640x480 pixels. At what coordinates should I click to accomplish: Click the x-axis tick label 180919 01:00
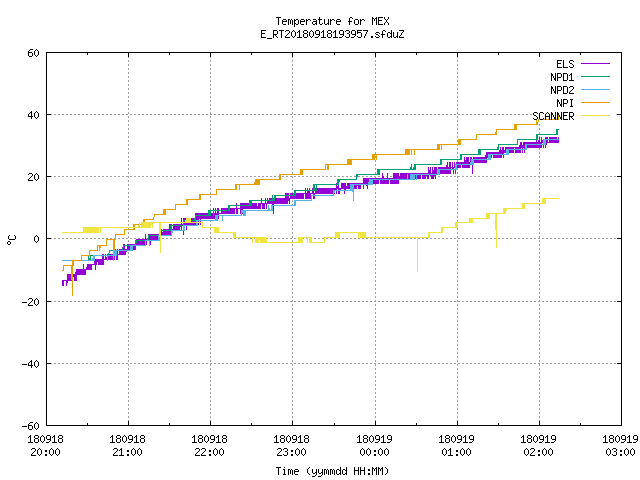[x=456, y=446]
